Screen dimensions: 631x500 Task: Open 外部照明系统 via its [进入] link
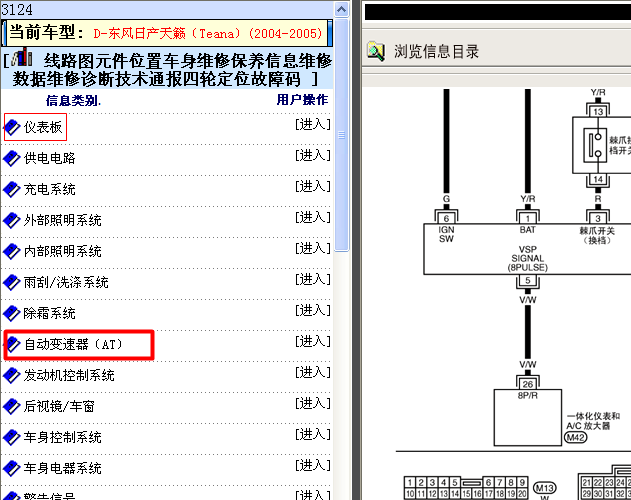pos(313,217)
